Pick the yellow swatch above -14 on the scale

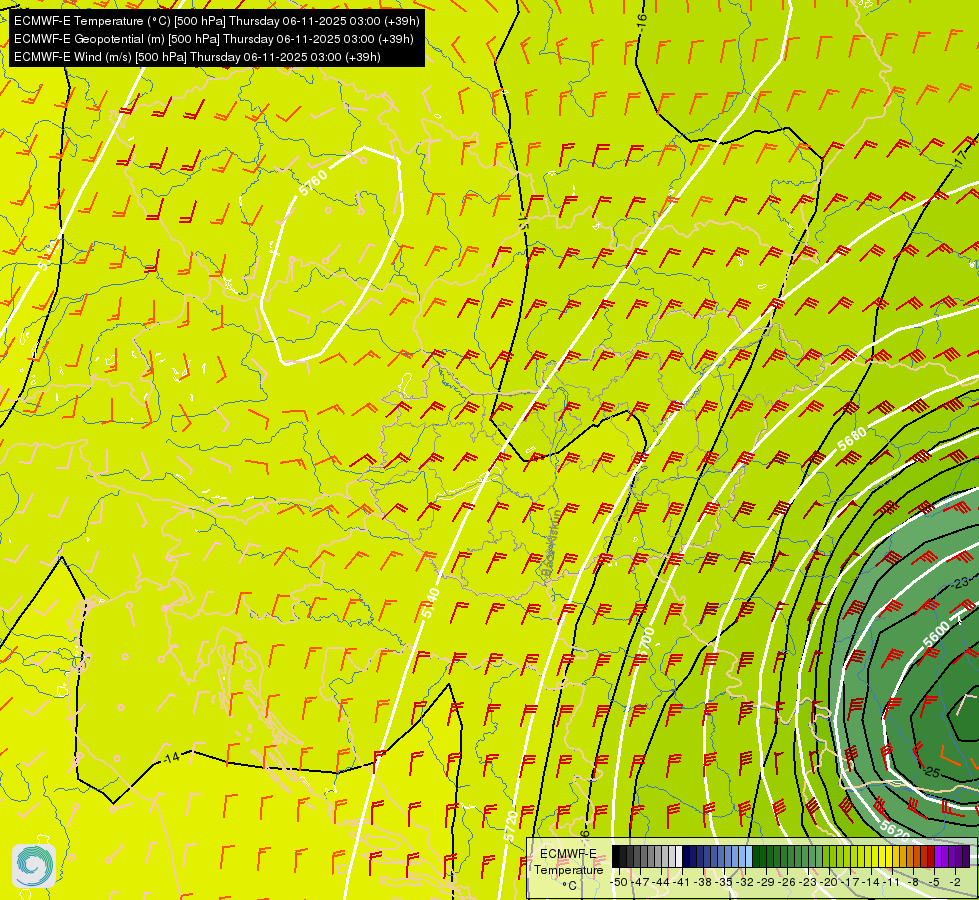click(x=868, y=856)
